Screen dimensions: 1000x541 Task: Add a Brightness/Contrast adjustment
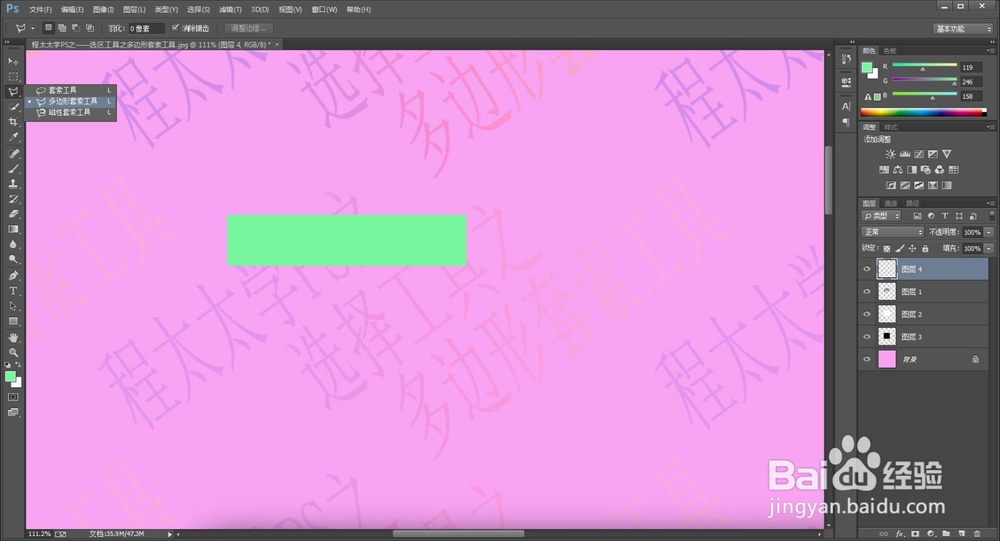click(890, 154)
